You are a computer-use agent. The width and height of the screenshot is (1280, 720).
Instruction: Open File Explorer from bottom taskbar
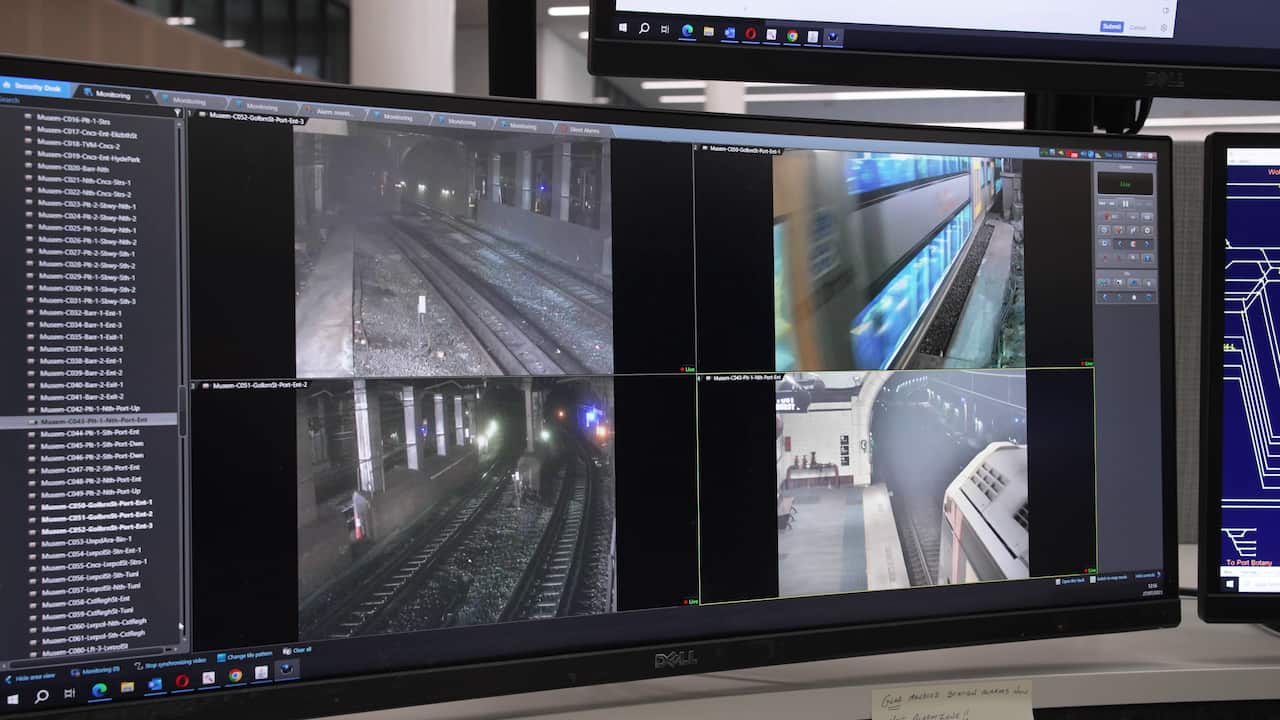127,688
